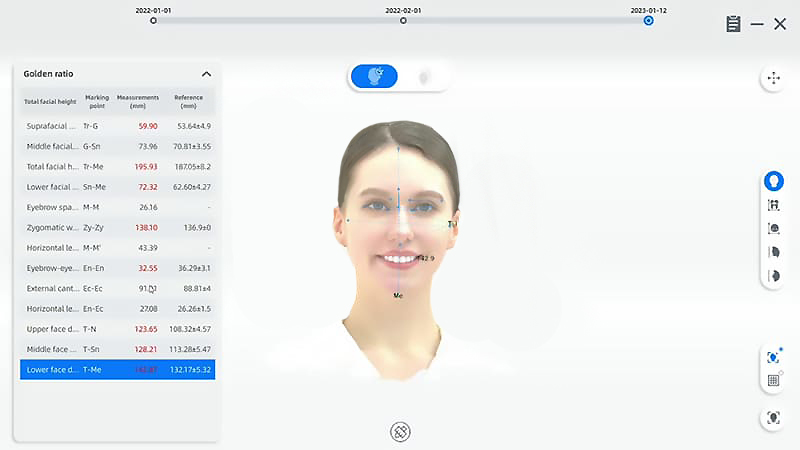800x450 pixels.
Task: Minimize the application window
Action: [x=757, y=24]
